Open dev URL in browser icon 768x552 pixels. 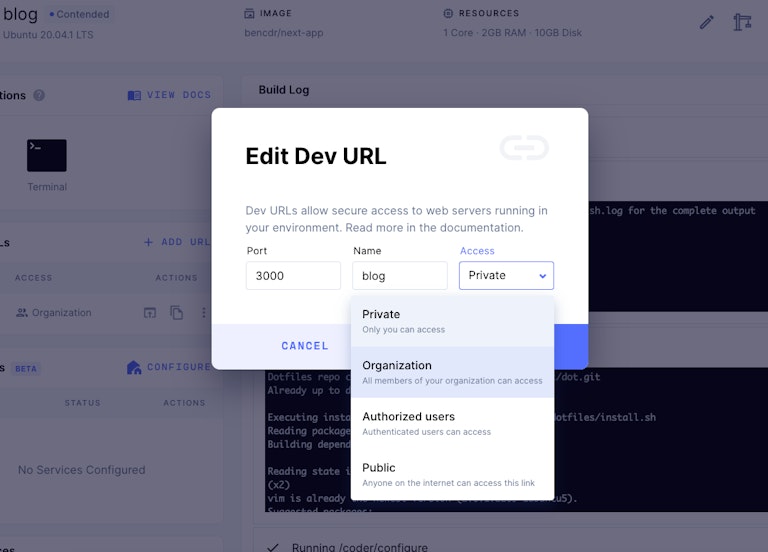pos(150,312)
